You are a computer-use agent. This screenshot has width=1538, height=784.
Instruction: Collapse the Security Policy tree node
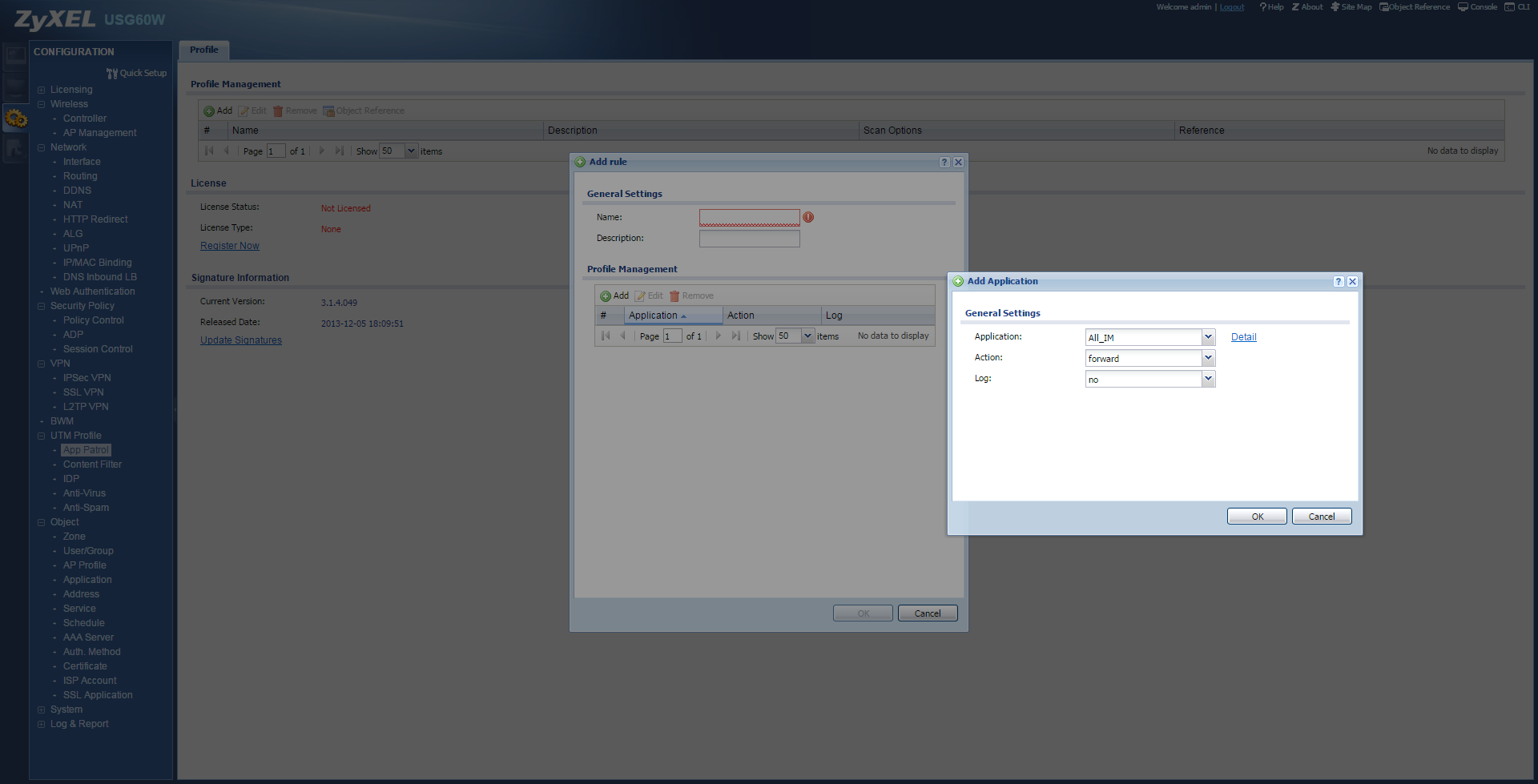(x=42, y=306)
